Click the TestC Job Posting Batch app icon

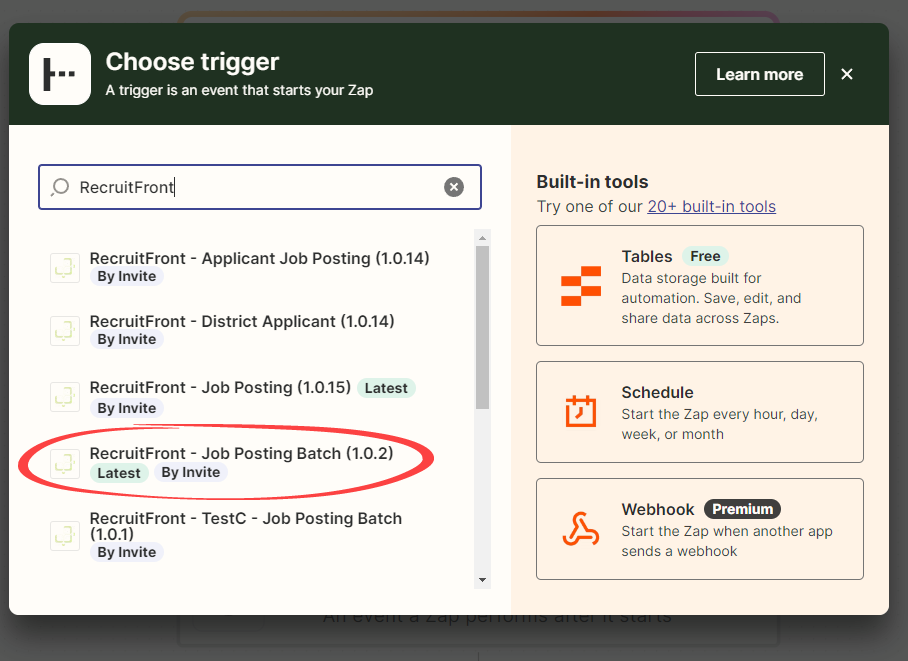65,535
